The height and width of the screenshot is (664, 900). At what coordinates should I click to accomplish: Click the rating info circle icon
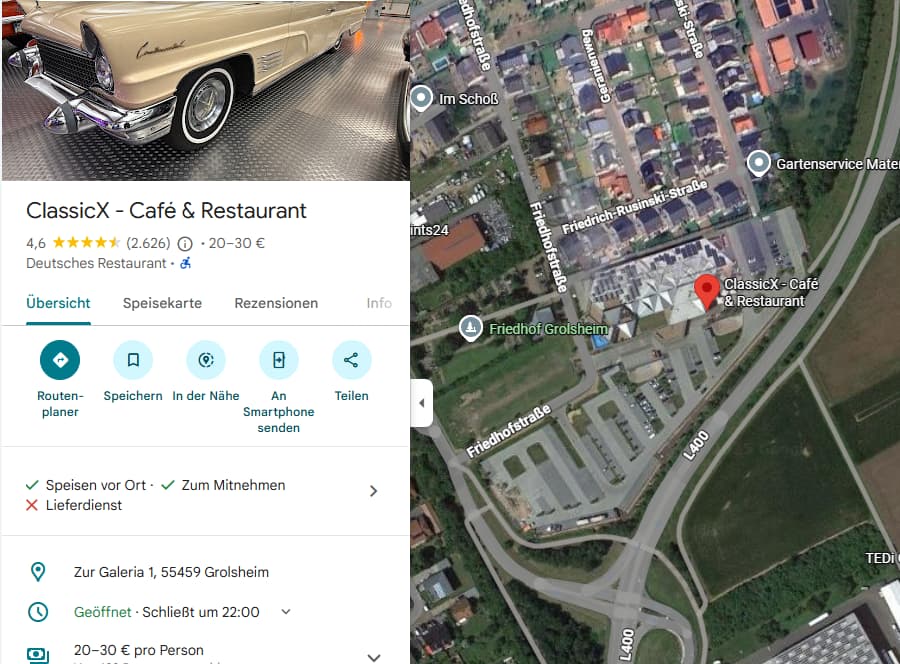pos(185,244)
